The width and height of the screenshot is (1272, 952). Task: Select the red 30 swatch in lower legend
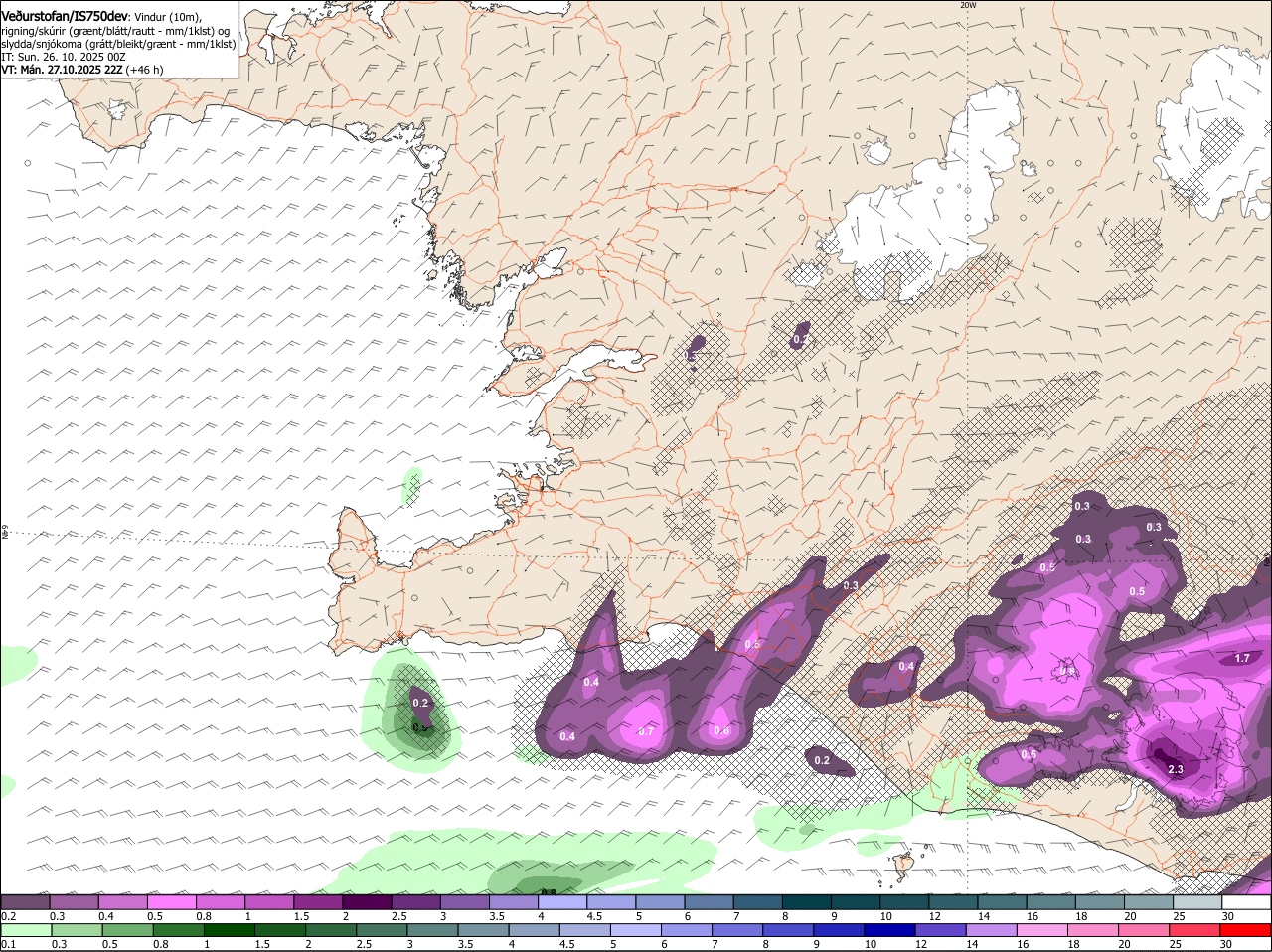coord(1245,930)
